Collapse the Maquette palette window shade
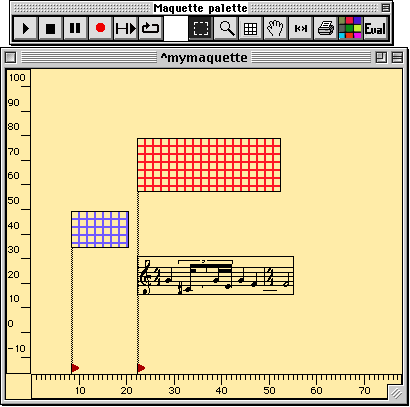The width and height of the screenshot is (410, 407). pyautogui.click(x=386, y=8)
